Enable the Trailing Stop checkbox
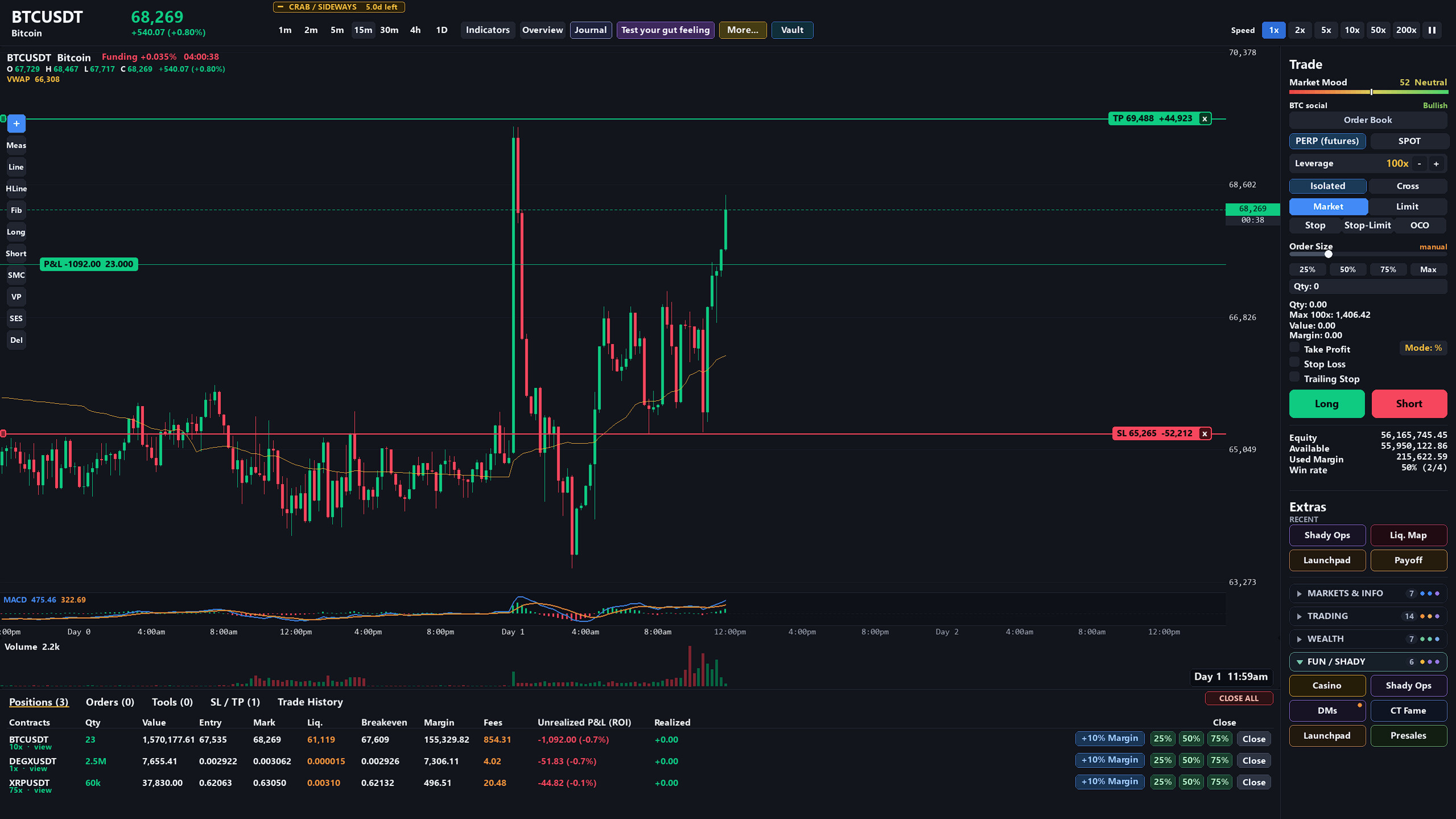This screenshot has width=1456, height=819. (x=1294, y=377)
